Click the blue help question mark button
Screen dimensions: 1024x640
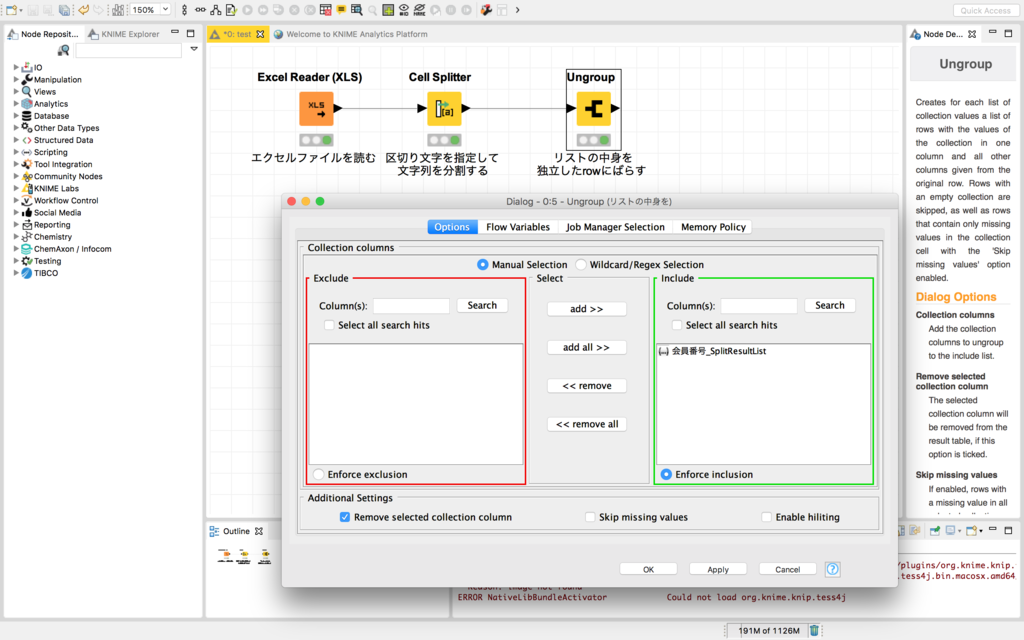833,569
